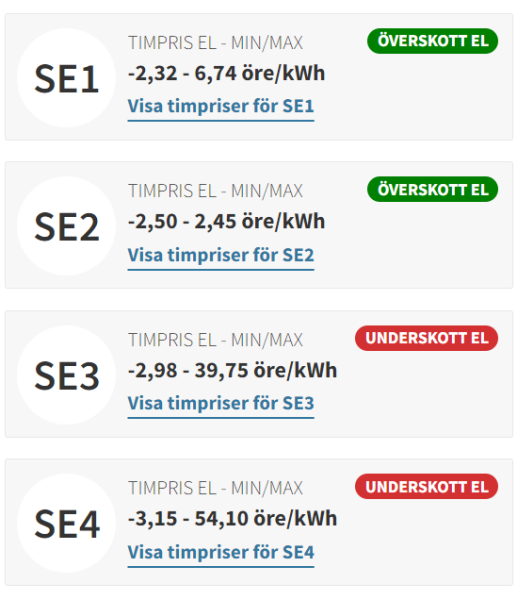Click red UNDERSKOTT EL tag in SE4 card
The height and width of the screenshot is (600, 517).
(426, 487)
